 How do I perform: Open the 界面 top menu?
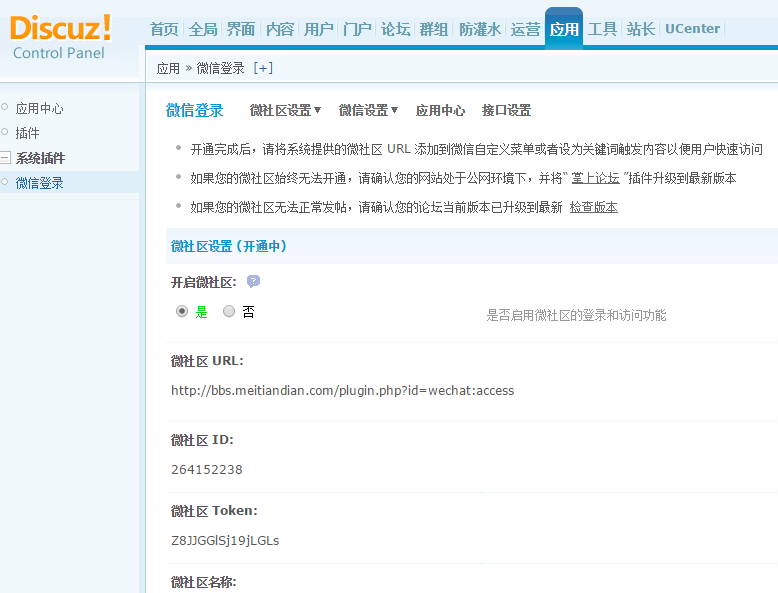click(x=241, y=29)
